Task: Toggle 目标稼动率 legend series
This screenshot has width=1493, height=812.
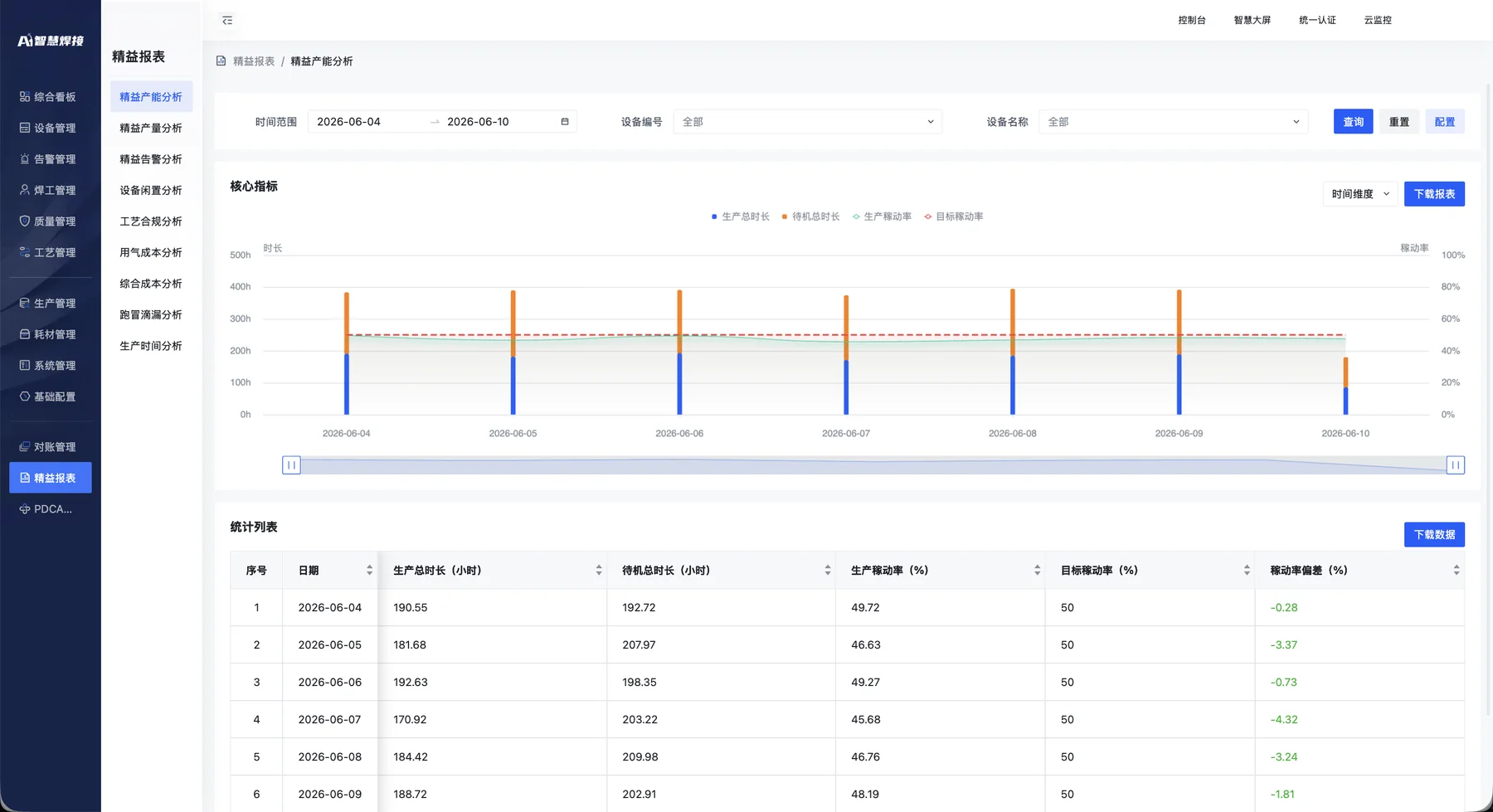Action: 953,216
